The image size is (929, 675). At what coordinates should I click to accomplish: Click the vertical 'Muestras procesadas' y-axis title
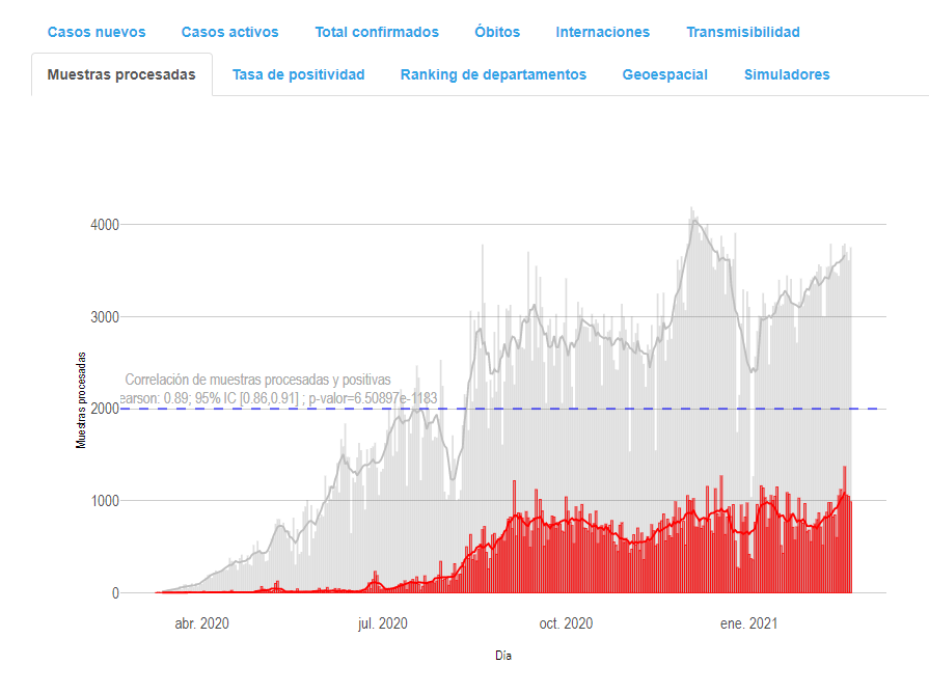(81, 400)
